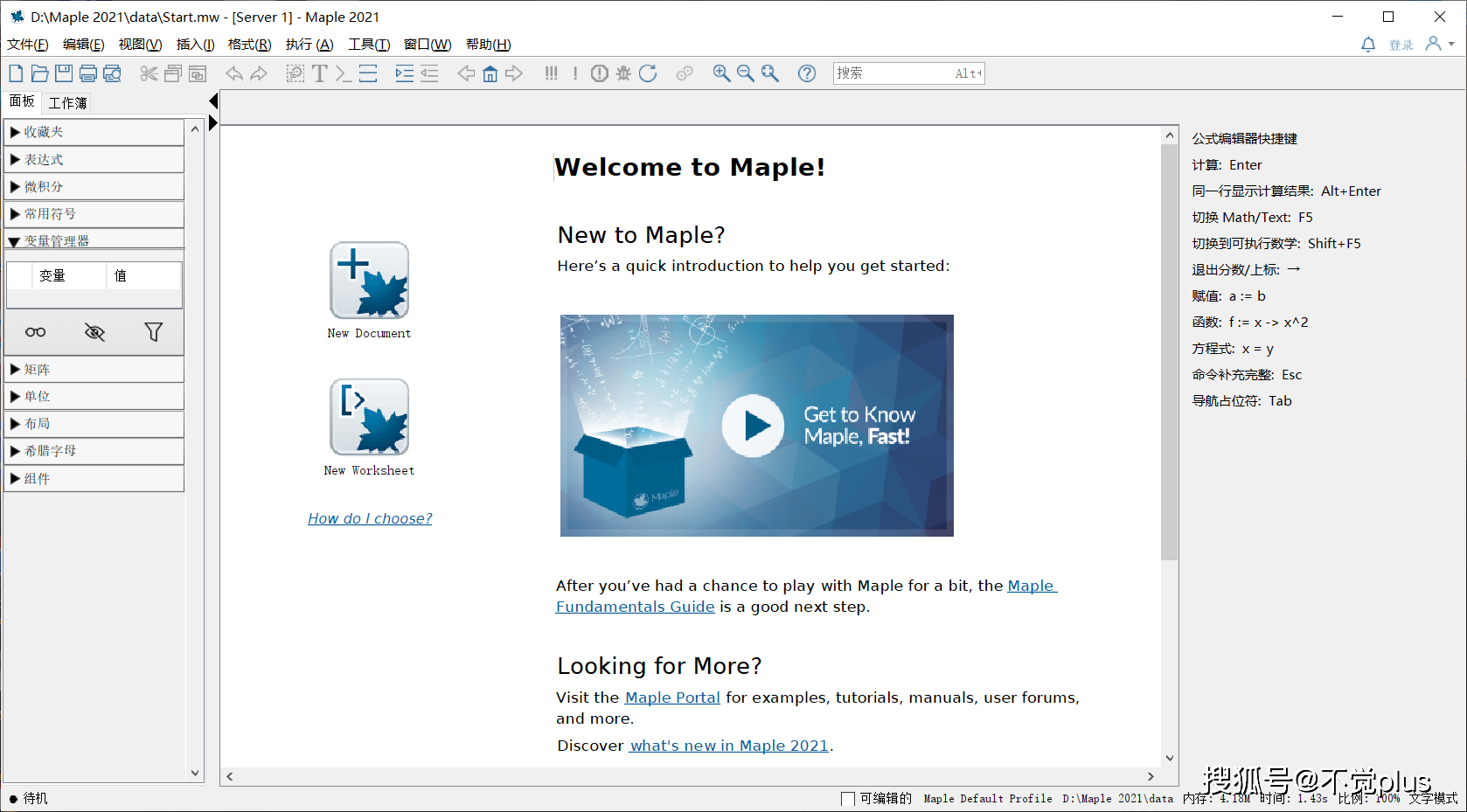Click the Debug bug icon
This screenshot has width=1467, height=812.
[x=623, y=73]
